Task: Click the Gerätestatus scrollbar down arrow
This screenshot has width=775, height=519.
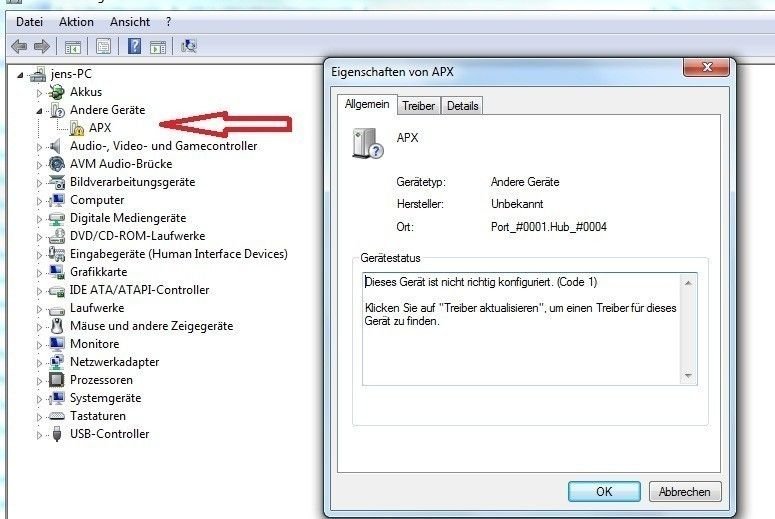Action: [688, 376]
